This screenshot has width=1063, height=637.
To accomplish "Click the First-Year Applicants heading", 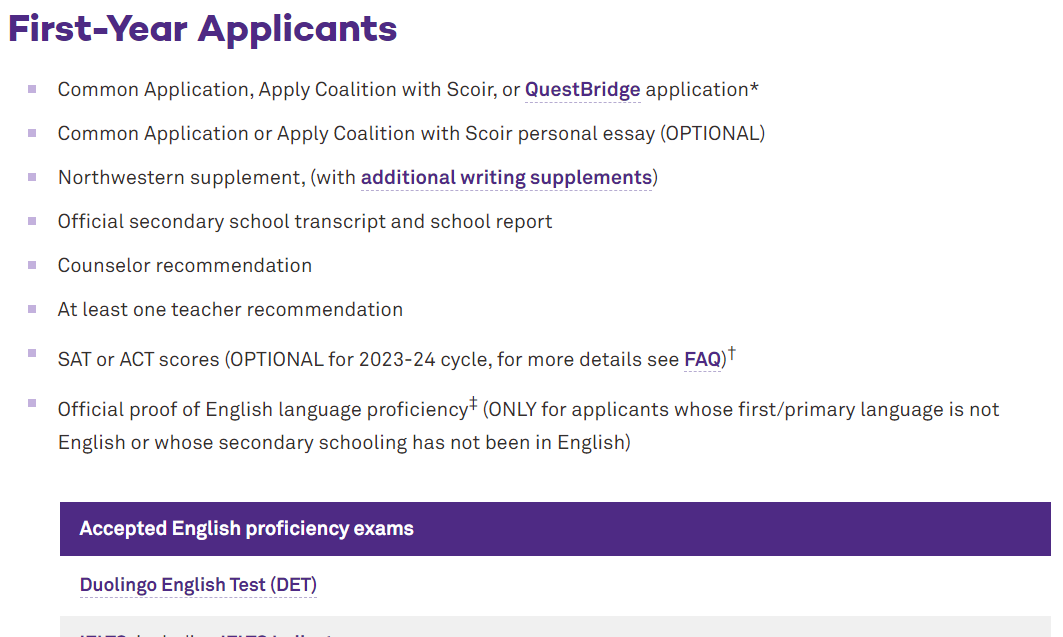I will click(x=203, y=28).
